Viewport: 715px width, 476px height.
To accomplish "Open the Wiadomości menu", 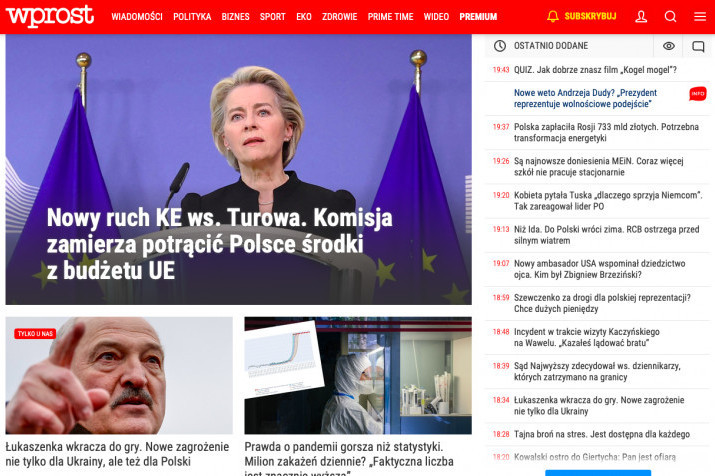I will point(137,17).
